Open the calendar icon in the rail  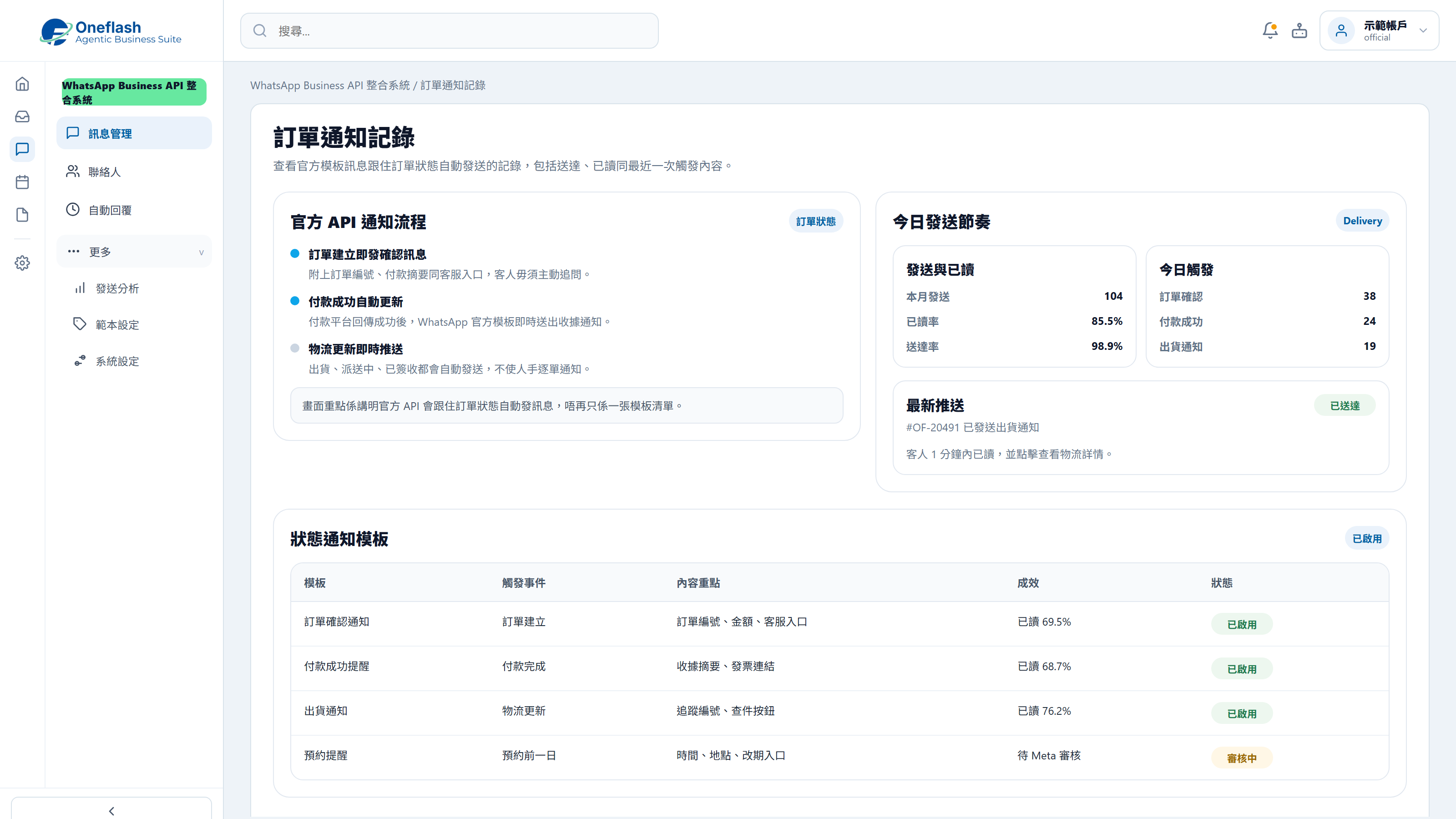coord(22,182)
